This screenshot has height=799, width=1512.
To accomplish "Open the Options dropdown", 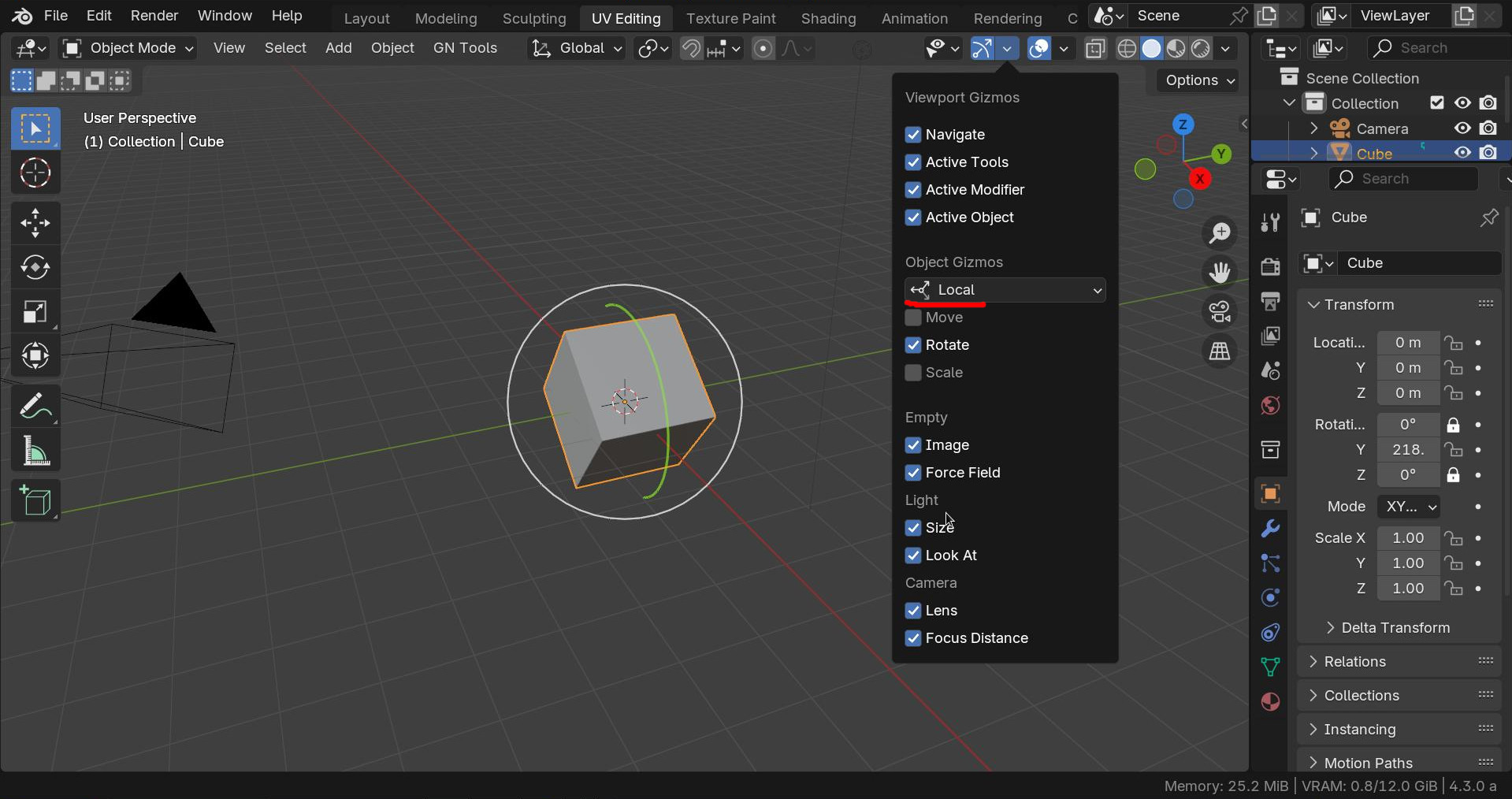I will tap(1198, 80).
